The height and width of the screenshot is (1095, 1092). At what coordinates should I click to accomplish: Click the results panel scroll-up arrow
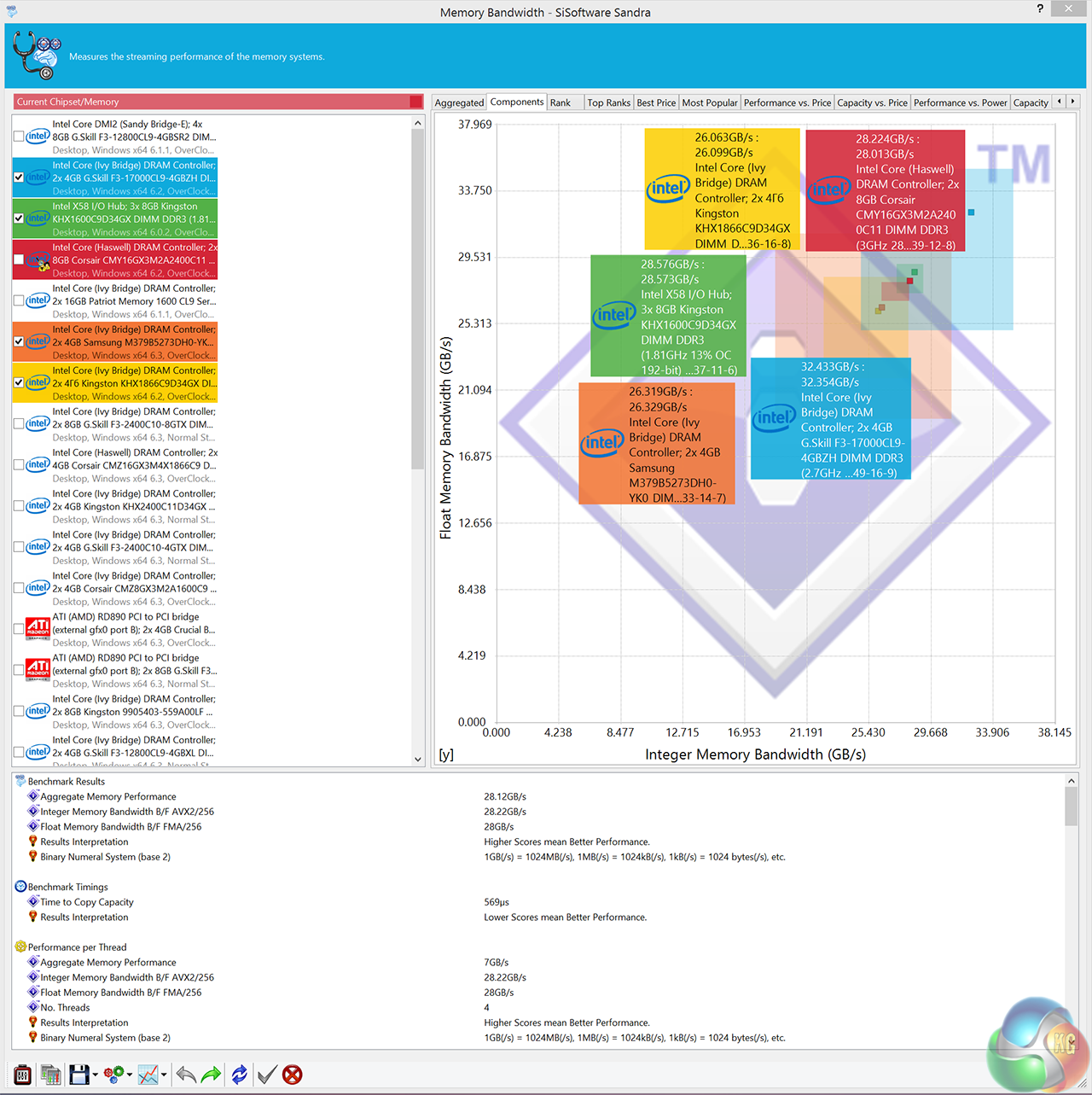click(x=1072, y=781)
